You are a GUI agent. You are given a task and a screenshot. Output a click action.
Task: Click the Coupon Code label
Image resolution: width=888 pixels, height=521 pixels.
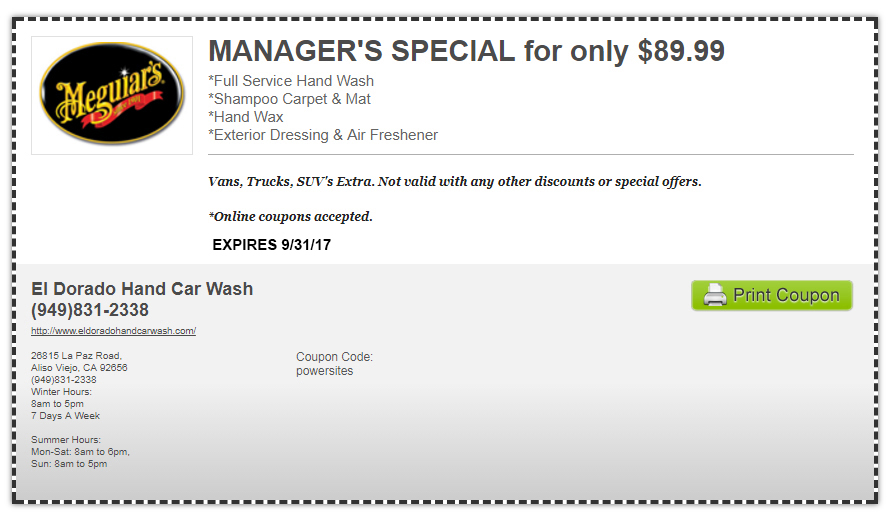click(334, 357)
